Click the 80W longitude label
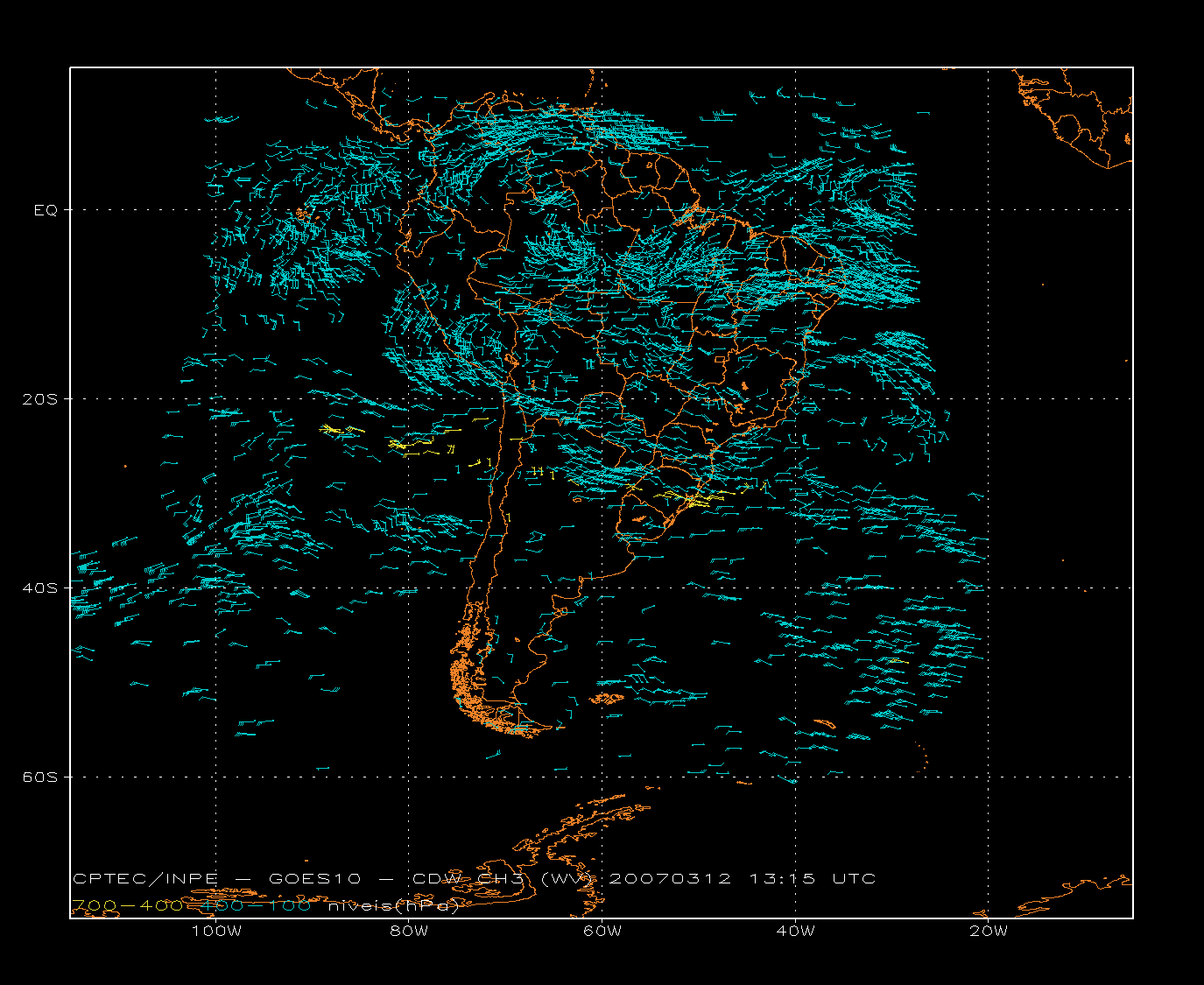 coord(409,932)
